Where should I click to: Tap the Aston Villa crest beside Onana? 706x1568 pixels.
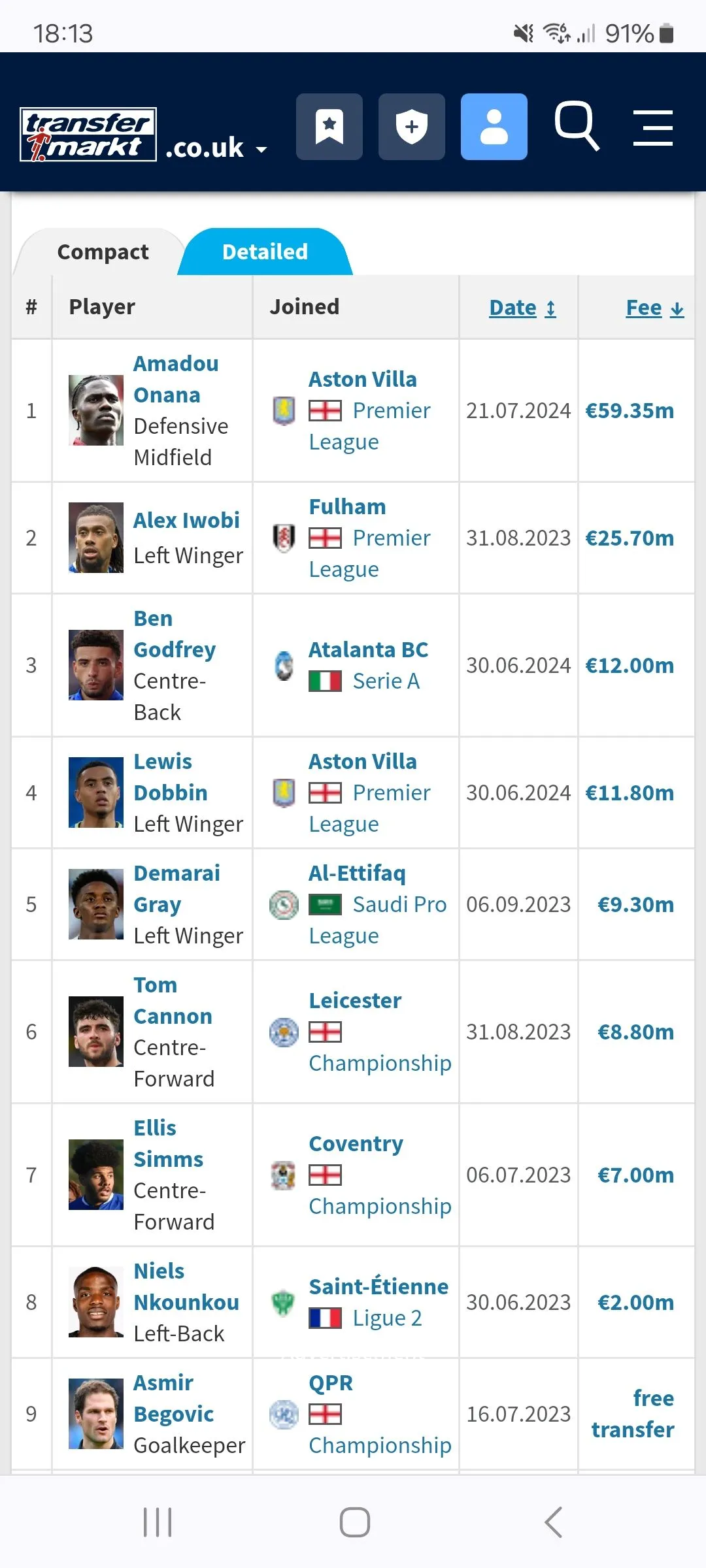(x=284, y=411)
